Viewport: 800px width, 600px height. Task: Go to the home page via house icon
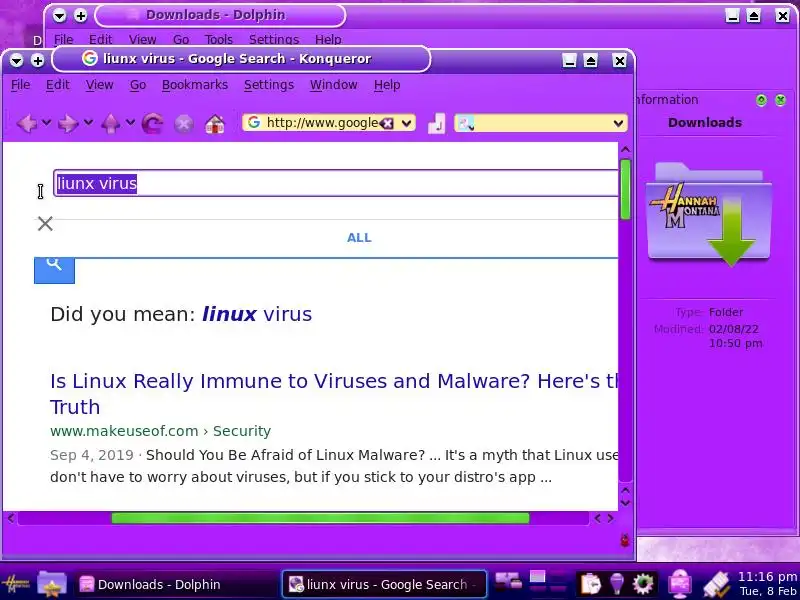215,124
